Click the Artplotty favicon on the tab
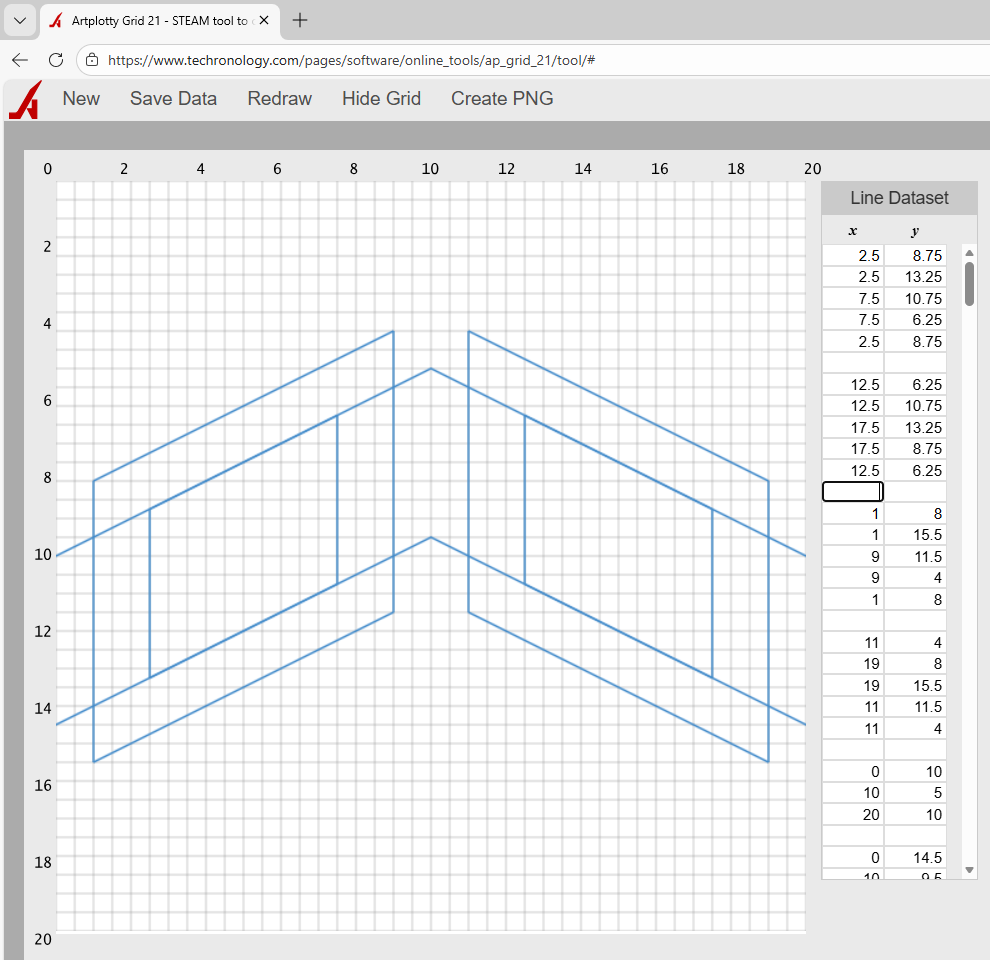This screenshot has width=990, height=960. (54, 19)
